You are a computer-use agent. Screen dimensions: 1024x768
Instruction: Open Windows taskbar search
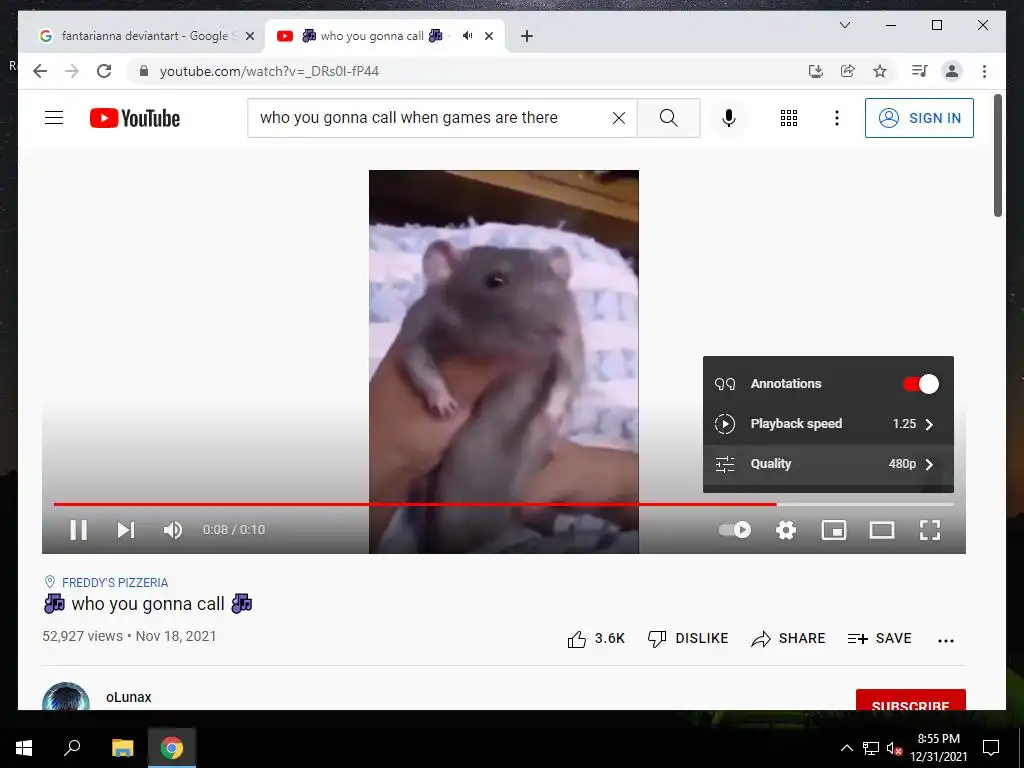point(72,748)
